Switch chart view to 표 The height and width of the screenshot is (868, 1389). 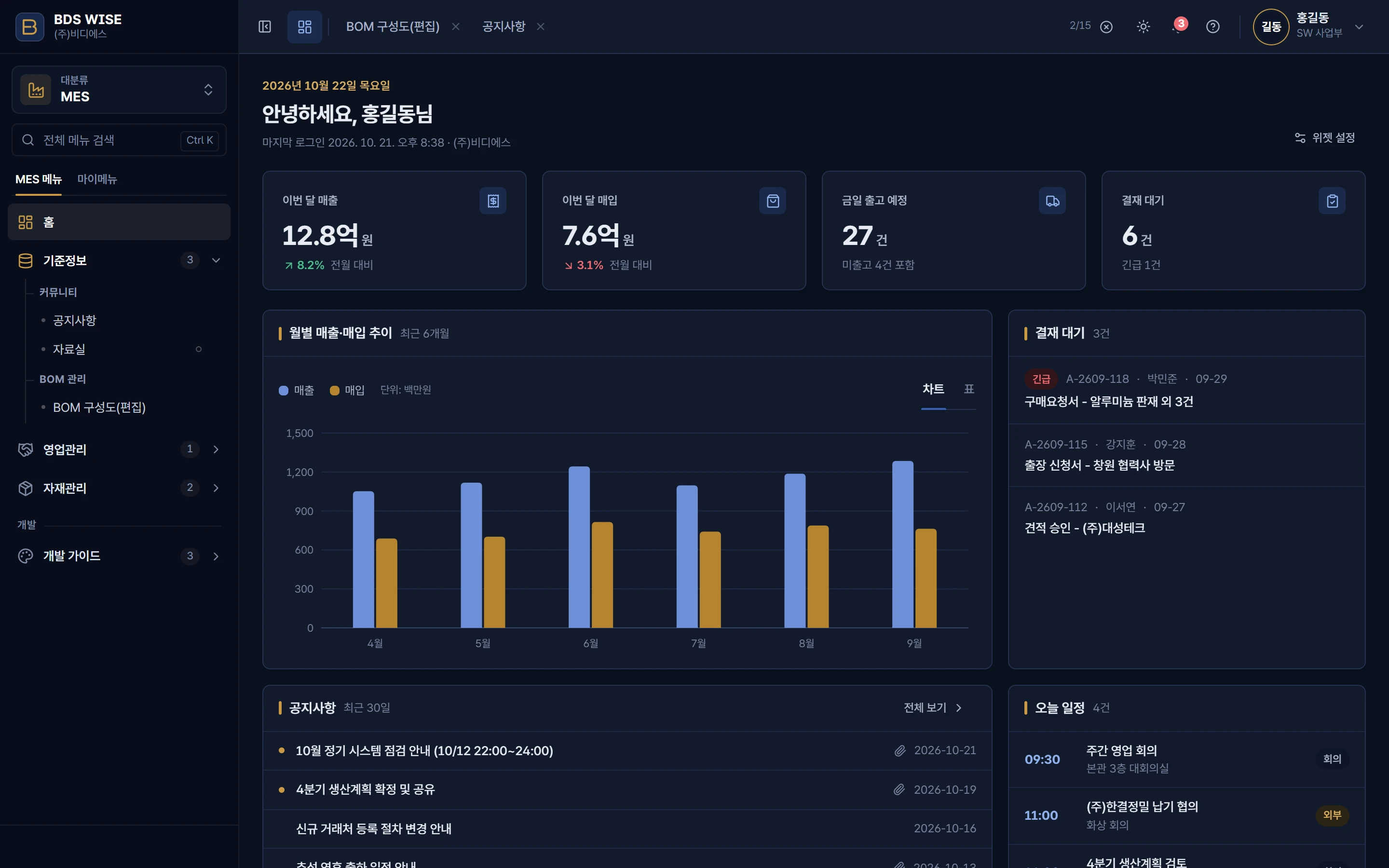(x=969, y=389)
